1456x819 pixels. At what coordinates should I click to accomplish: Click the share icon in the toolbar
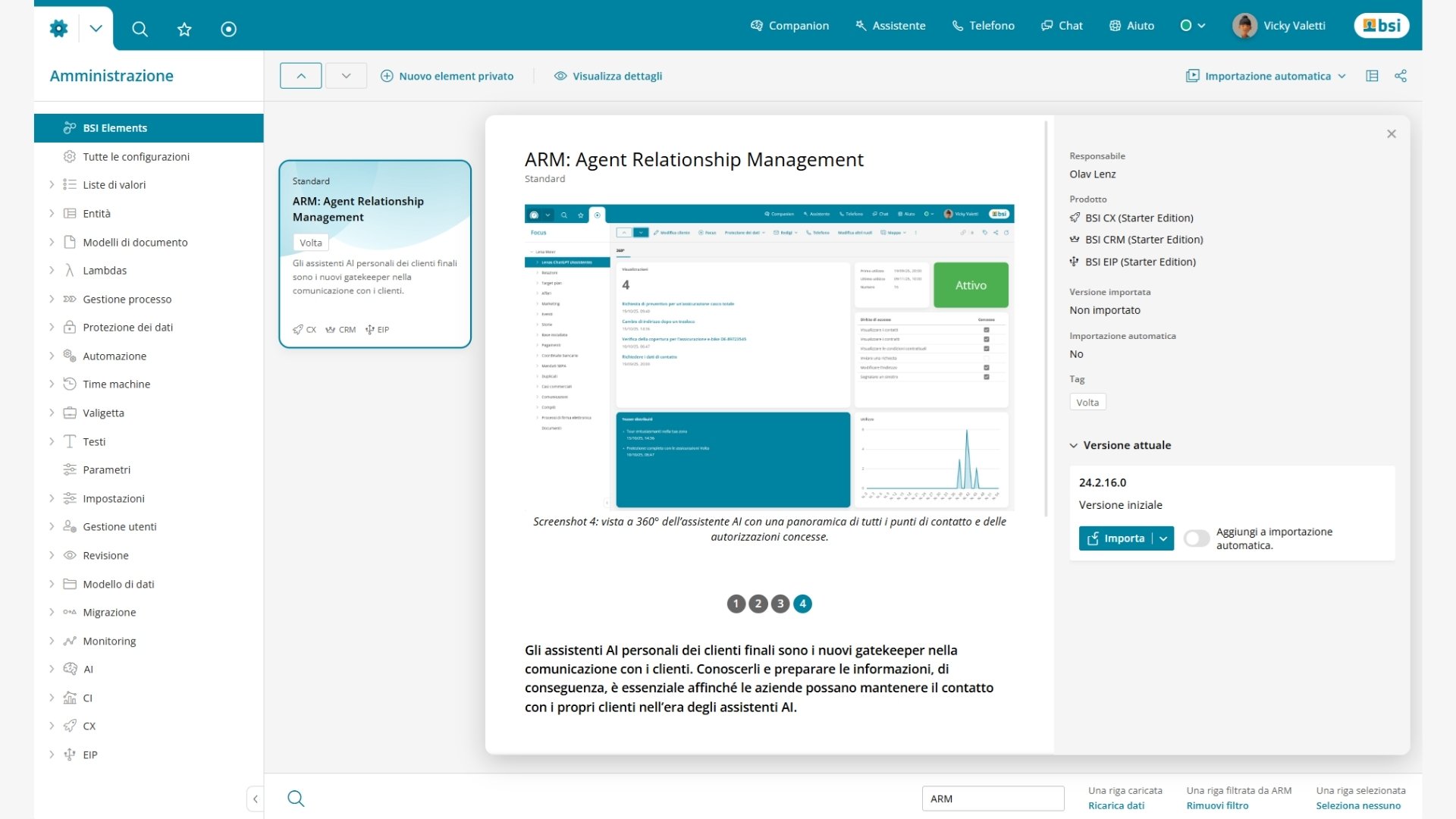click(1401, 76)
